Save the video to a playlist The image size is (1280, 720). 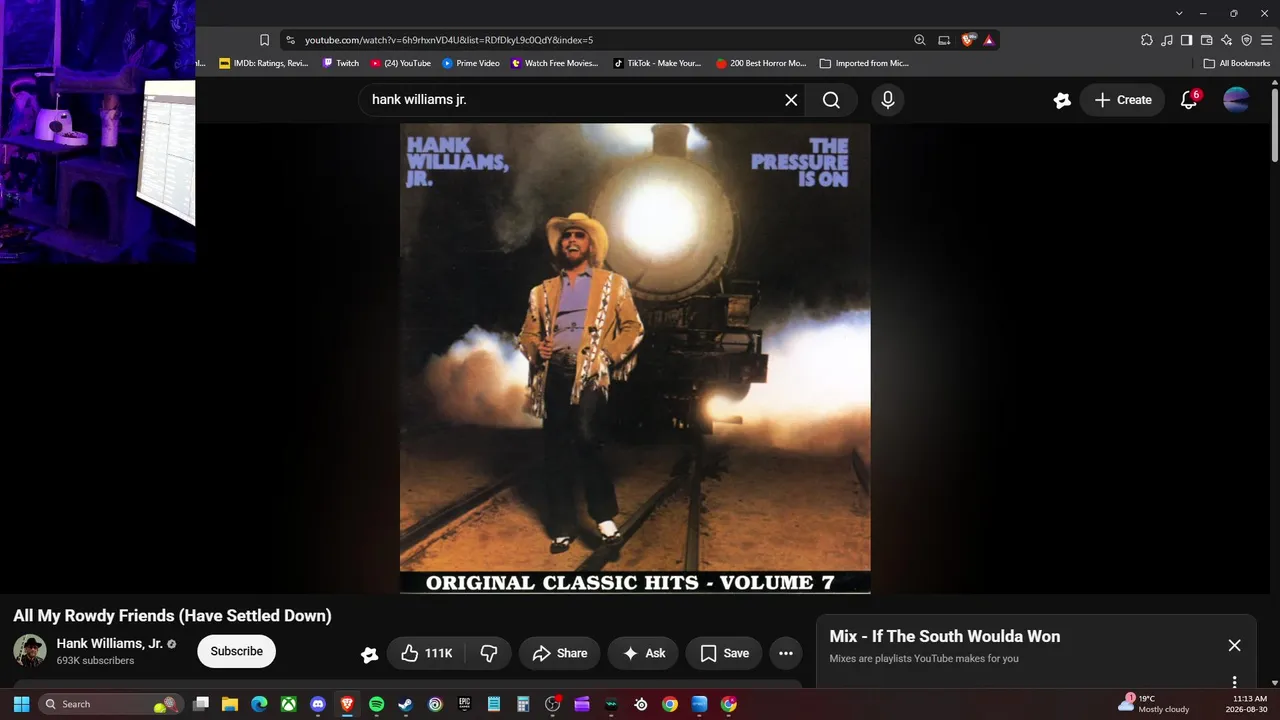(x=725, y=653)
